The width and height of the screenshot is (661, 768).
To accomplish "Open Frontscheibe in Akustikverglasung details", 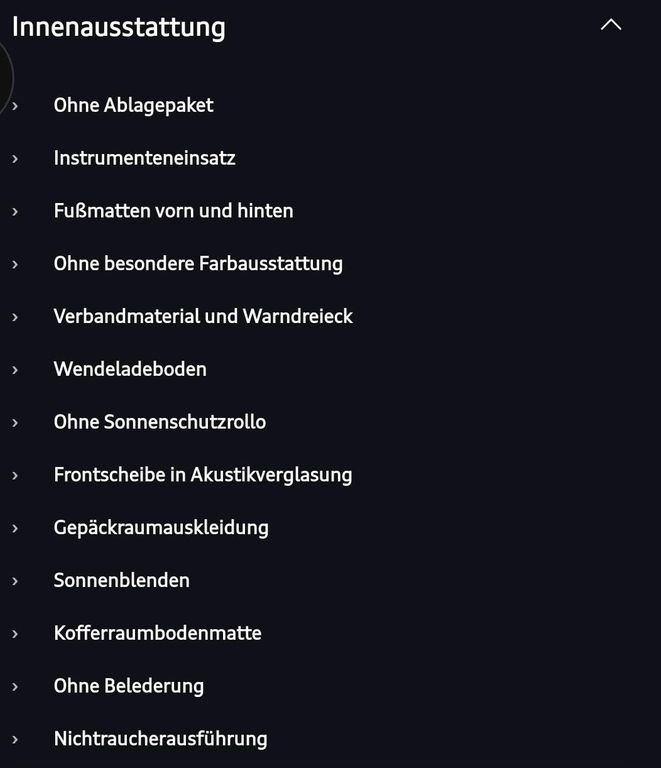I will (203, 475).
